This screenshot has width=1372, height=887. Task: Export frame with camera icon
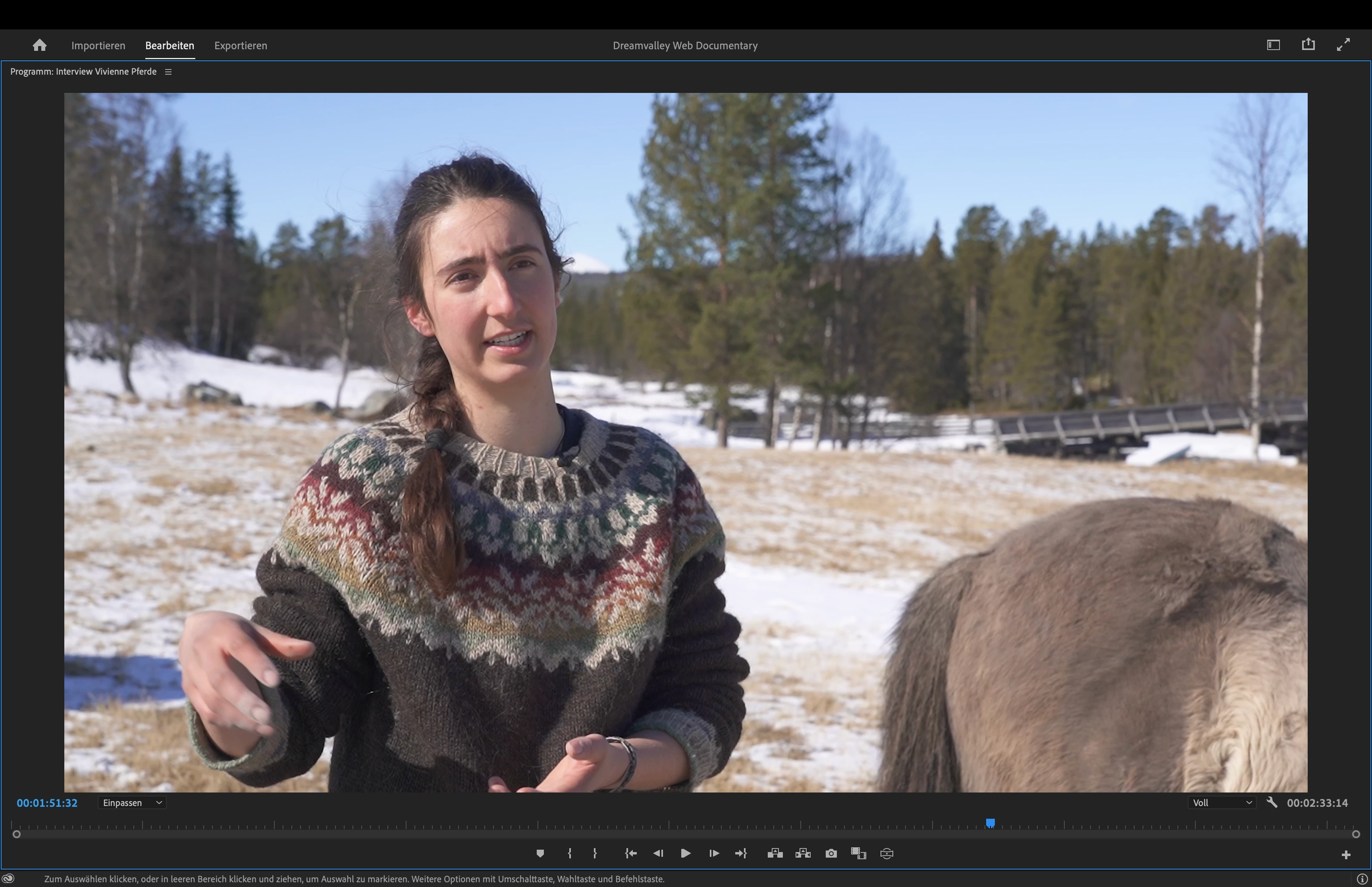pos(831,854)
